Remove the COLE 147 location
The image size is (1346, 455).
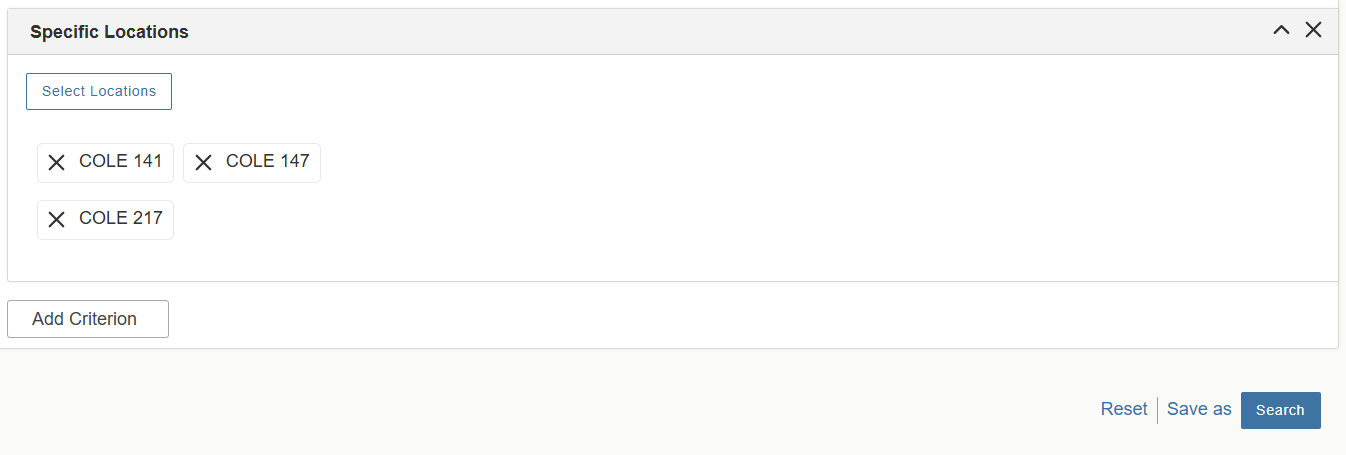[203, 163]
